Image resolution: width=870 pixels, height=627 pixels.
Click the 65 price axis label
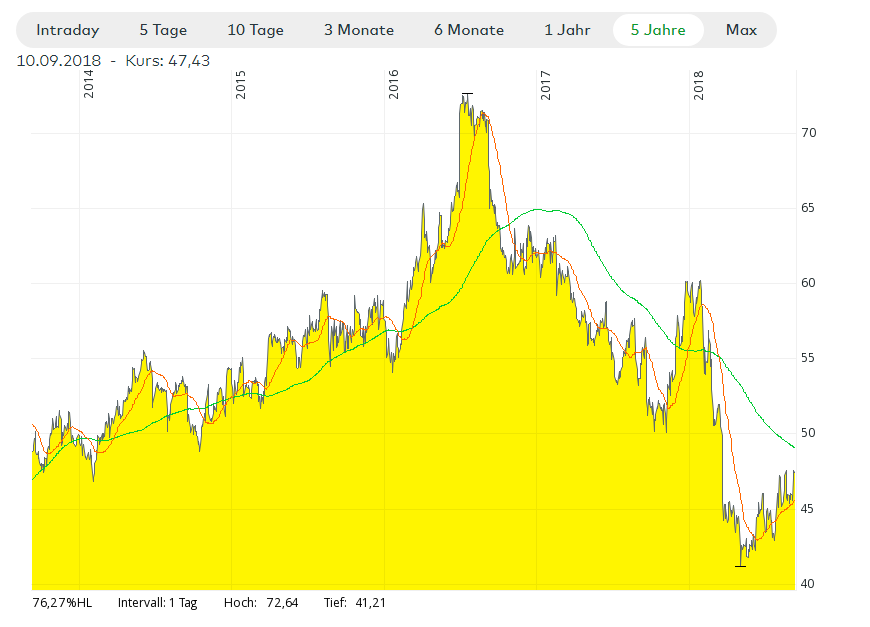tap(808, 208)
